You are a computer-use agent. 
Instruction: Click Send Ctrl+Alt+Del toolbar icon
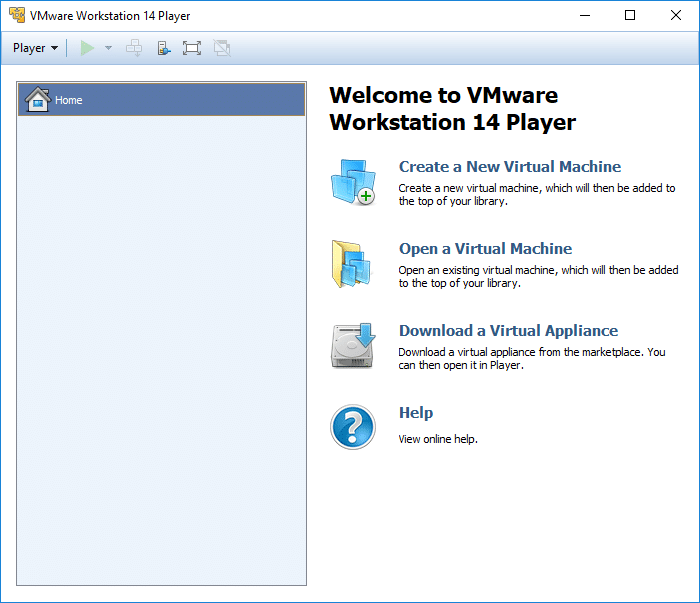pos(134,48)
